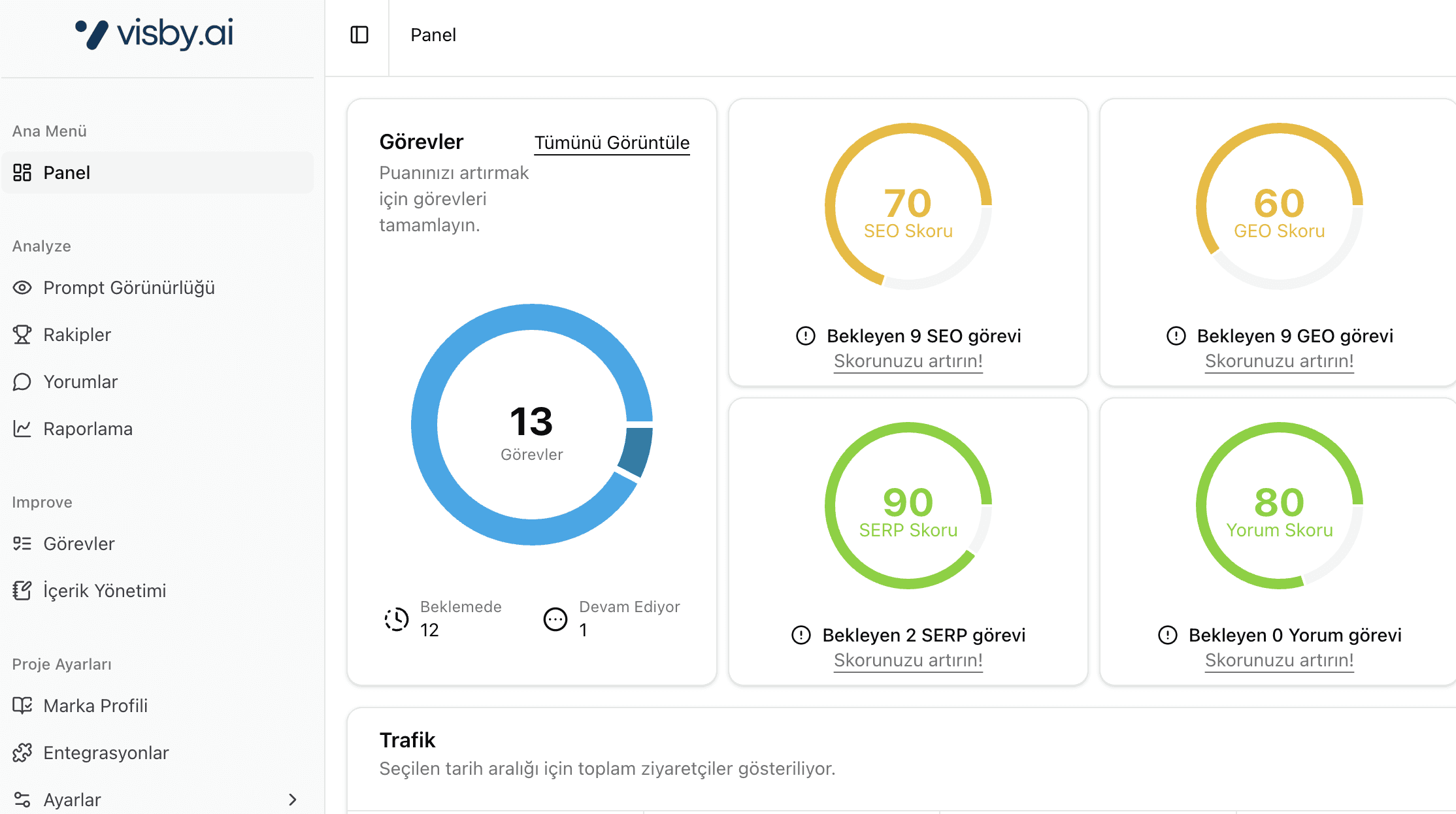Click Skorunuzu artırın under SERP görevi
The width and height of the screenshot is (1456, 814).
click(x=908, y=660)
